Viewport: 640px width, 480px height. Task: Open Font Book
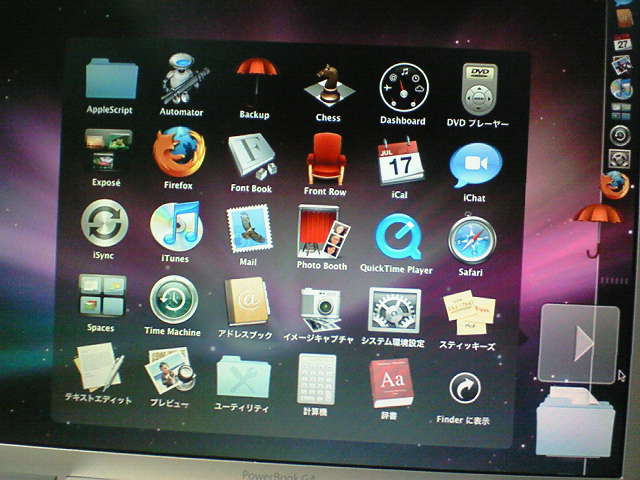tap(252, 156)
